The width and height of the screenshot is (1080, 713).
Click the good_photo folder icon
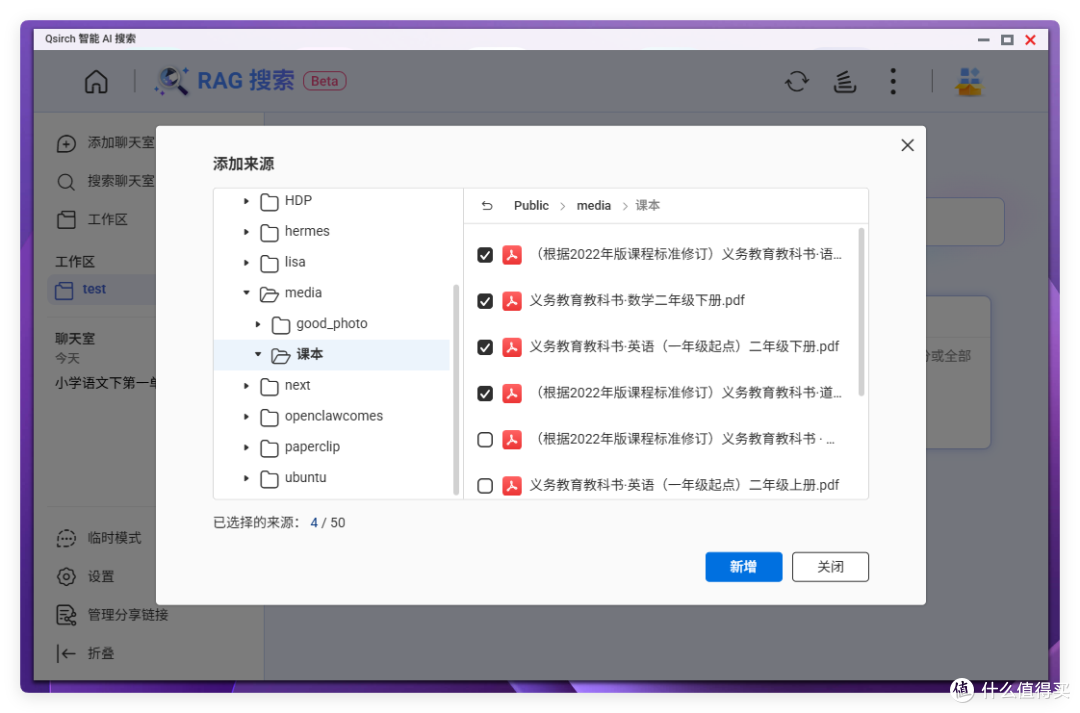pos(281,324)
